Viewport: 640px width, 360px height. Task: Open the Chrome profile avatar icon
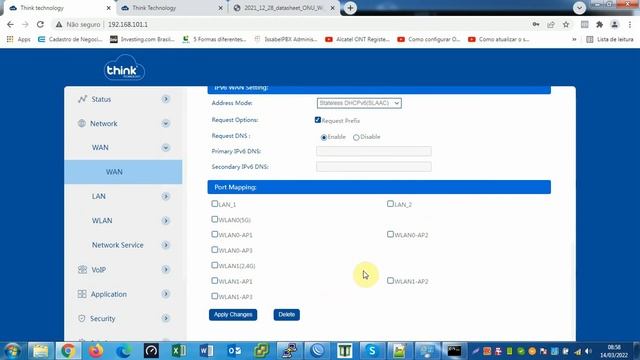614,24
